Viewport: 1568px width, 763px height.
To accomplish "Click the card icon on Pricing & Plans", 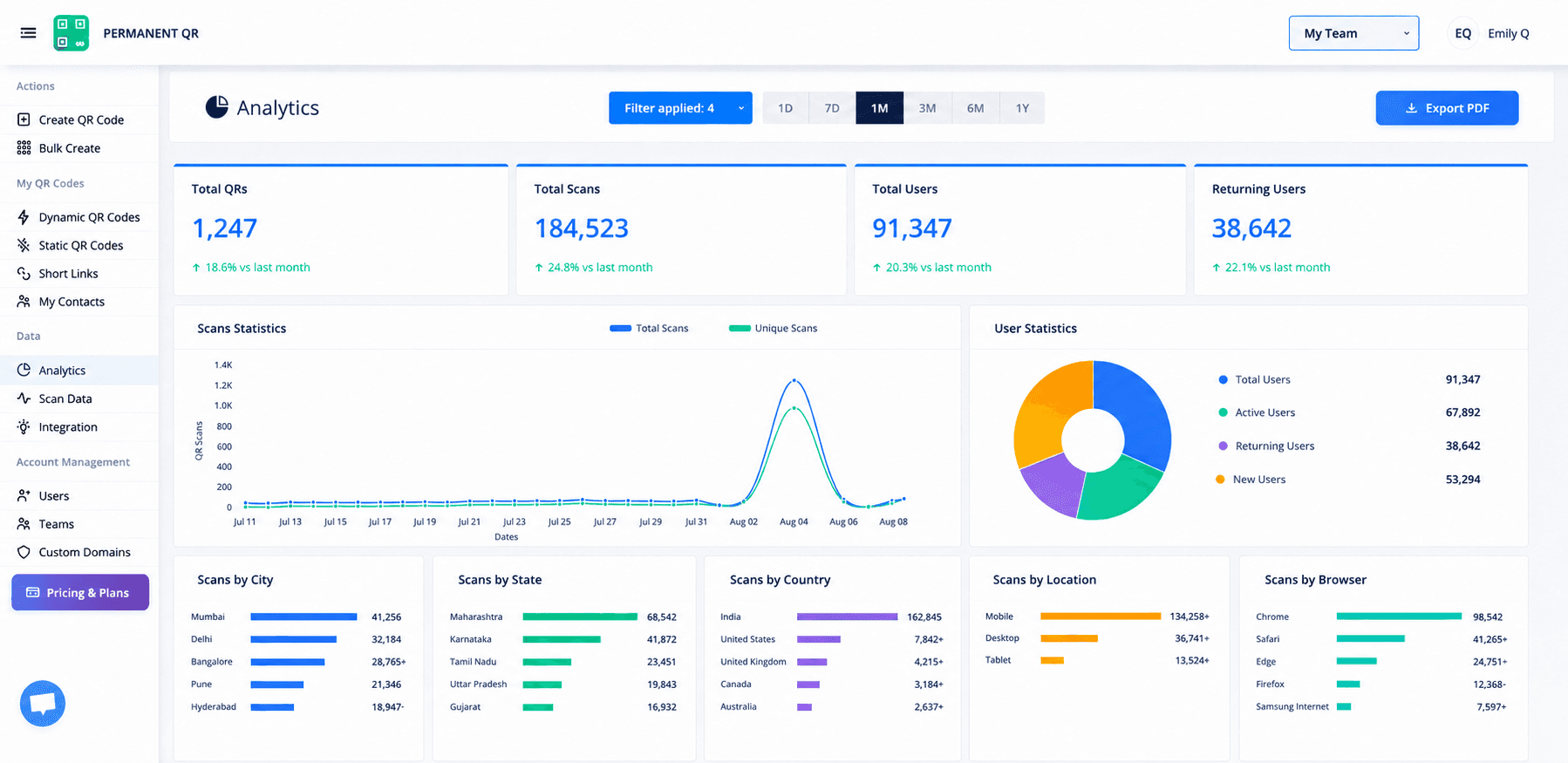I will pos(33,592).
